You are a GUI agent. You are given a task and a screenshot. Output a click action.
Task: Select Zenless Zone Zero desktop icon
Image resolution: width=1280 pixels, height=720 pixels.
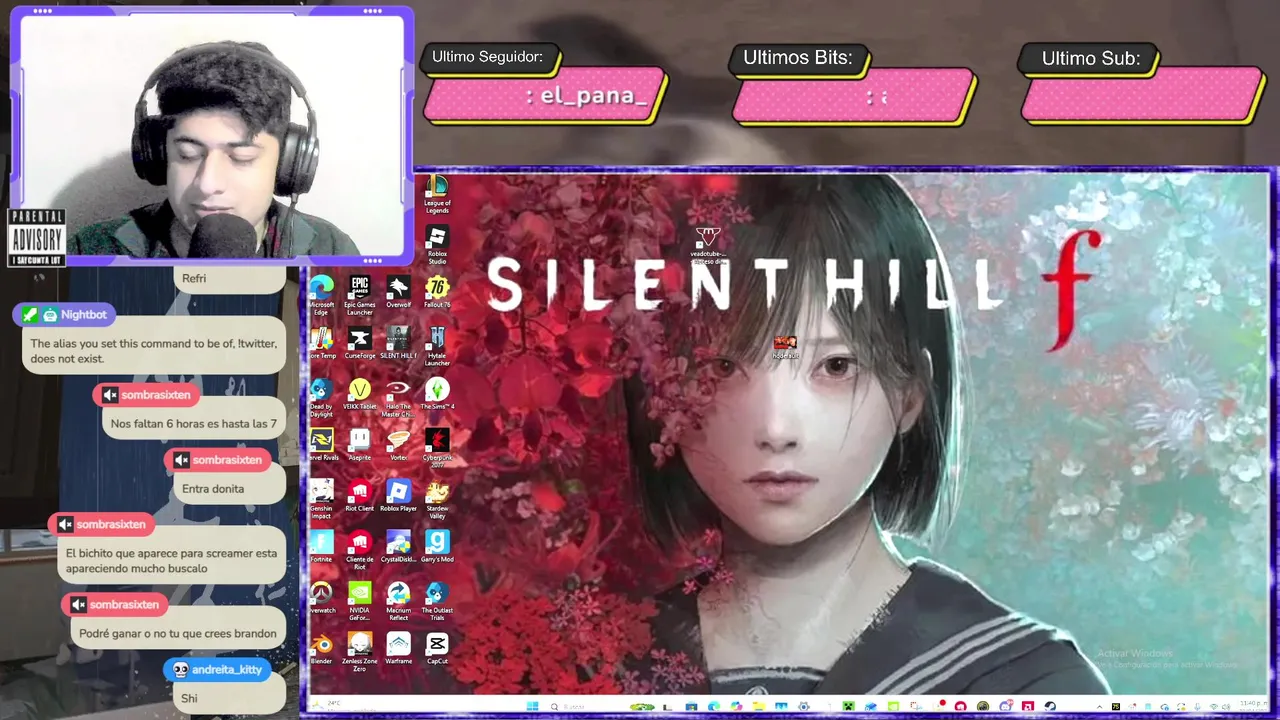[359, 653]
